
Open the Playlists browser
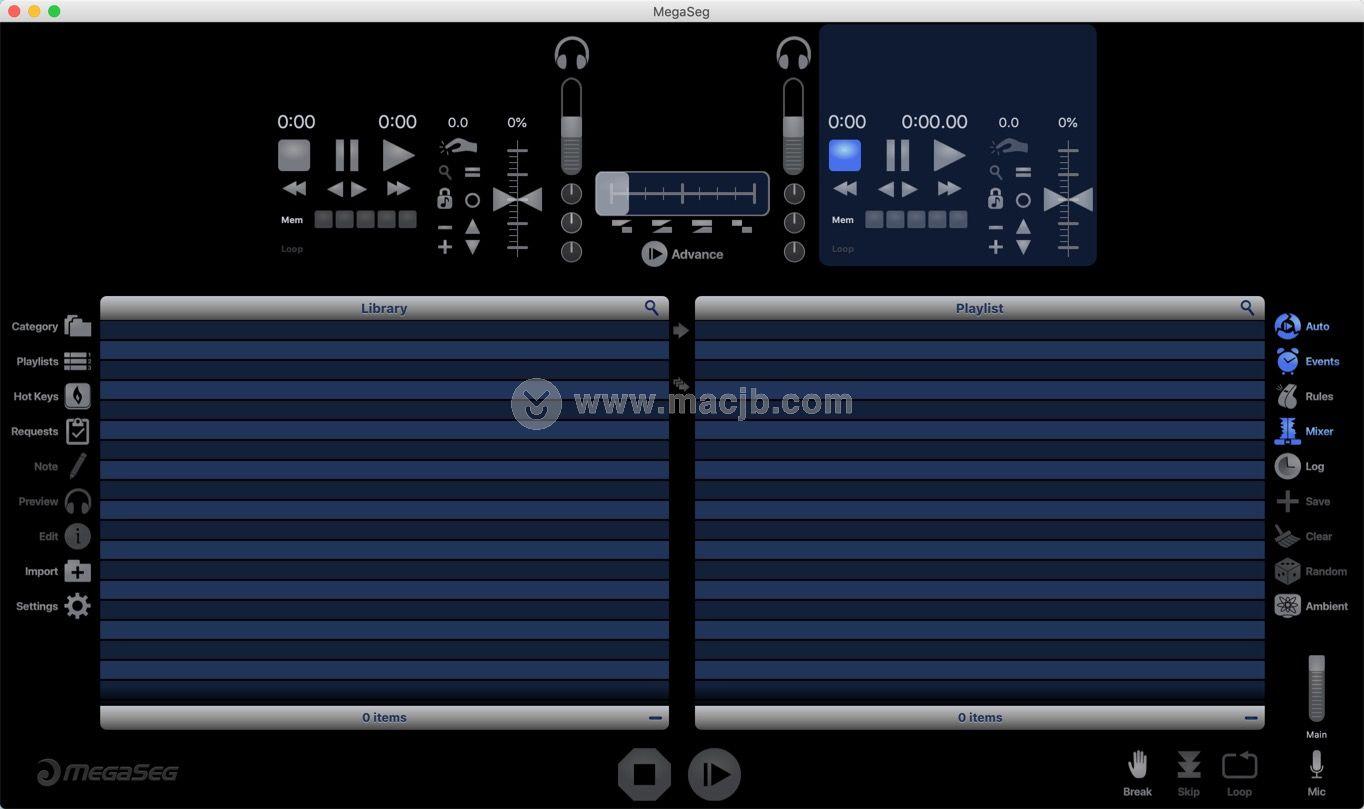(x=77, y=361)
